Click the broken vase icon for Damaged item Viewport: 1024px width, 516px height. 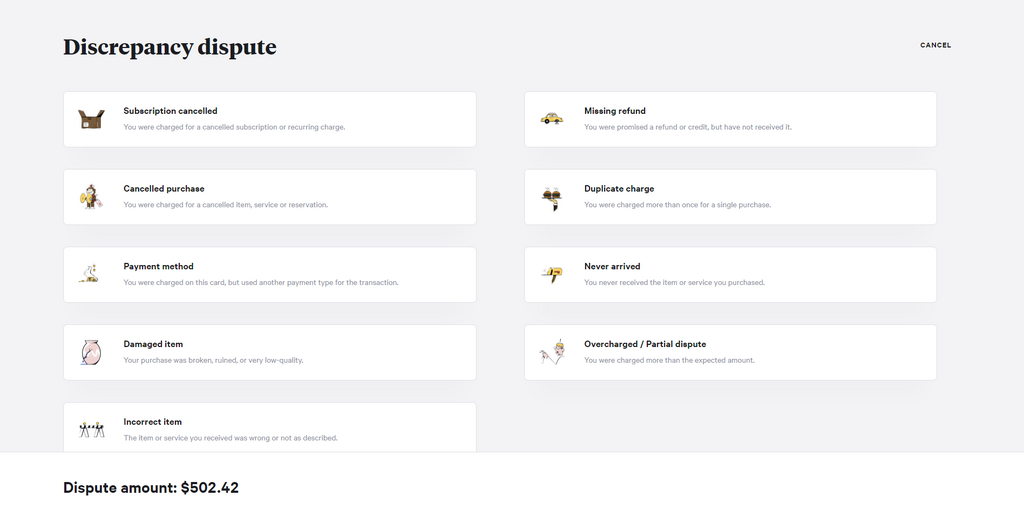(91, 352)
